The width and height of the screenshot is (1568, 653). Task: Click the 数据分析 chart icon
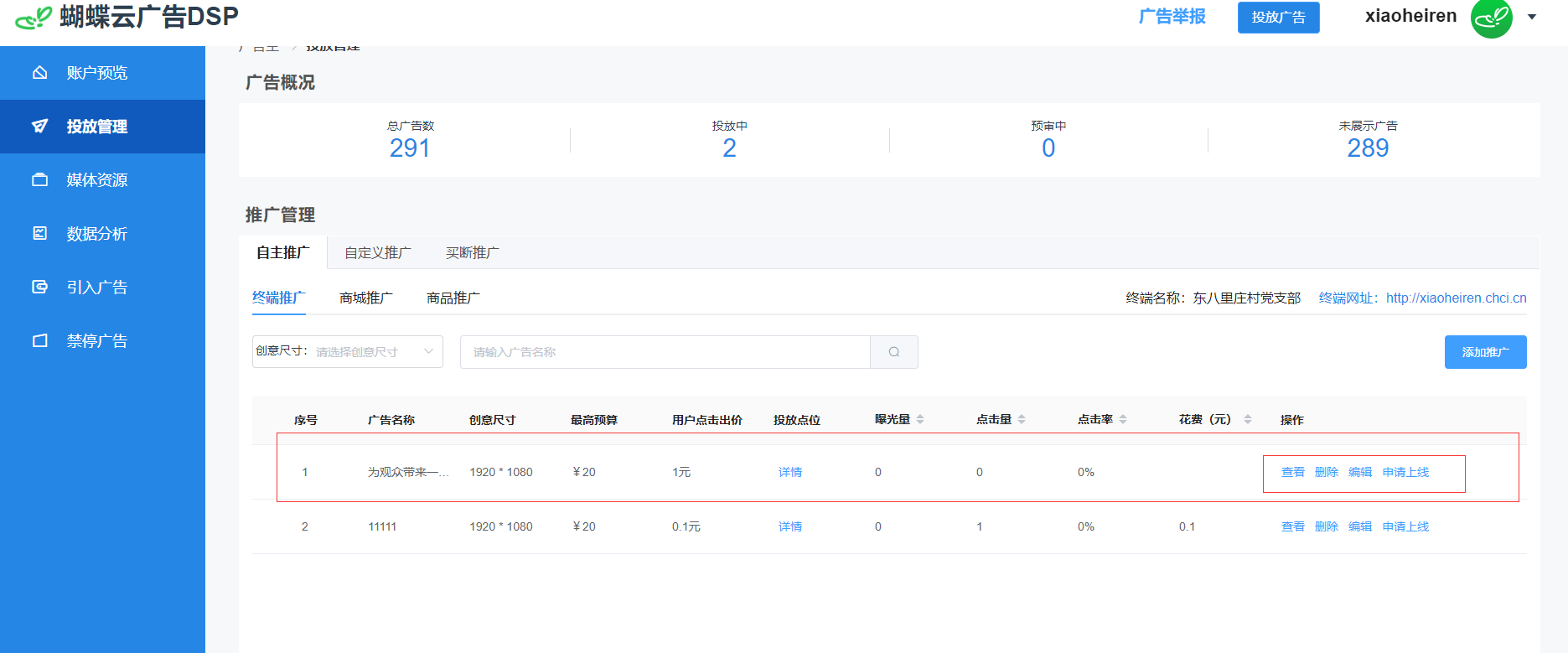[39, 234]
